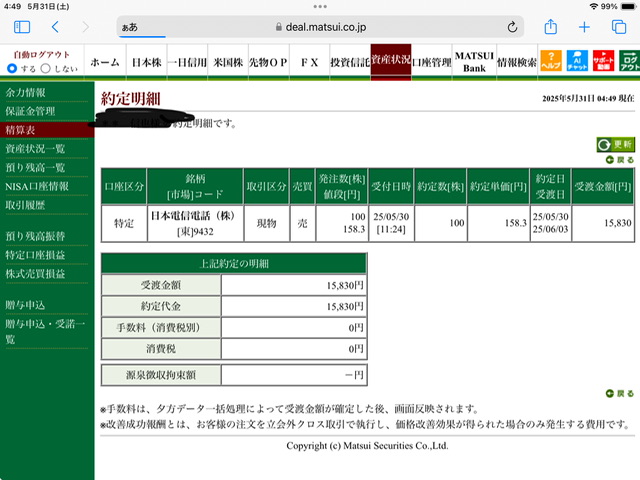Viewport: 640px width, 480px height.
Task: Tap the three-dot multitasking control at top
Action: pyautogui.click(x=320, y=7)
